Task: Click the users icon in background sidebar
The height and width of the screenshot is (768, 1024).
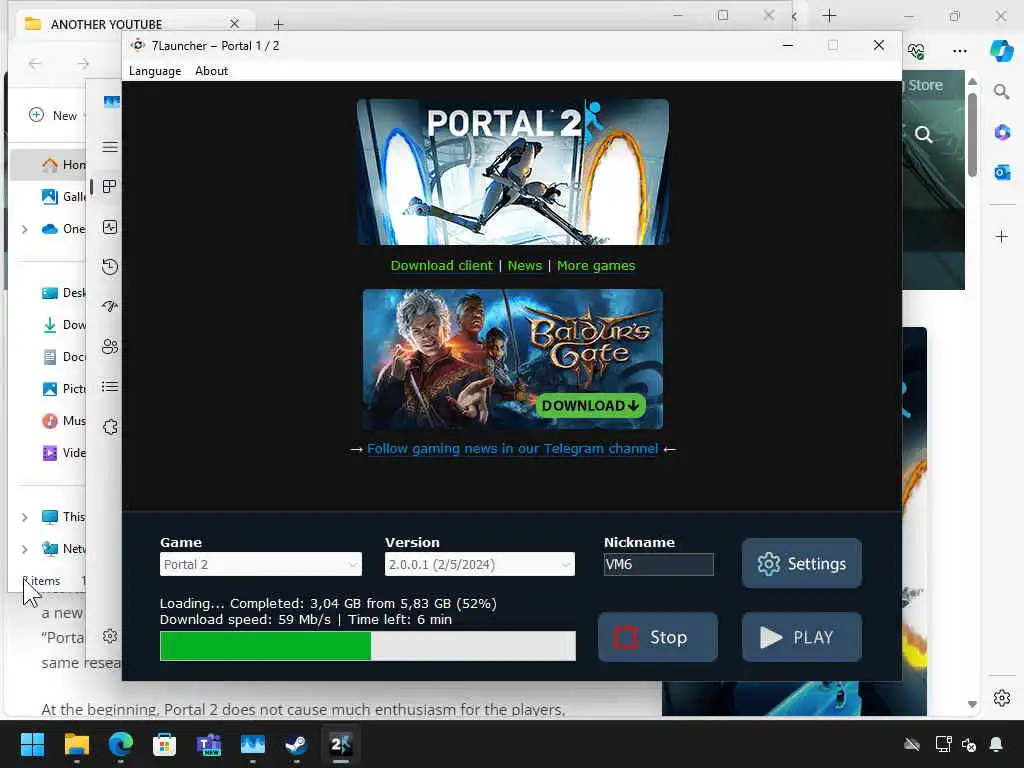Action: click(x=110, y=346)
